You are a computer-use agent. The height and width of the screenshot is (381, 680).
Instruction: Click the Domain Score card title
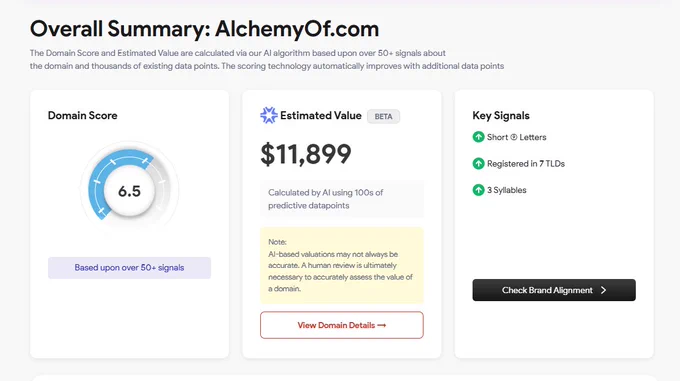tap(82, 115)
